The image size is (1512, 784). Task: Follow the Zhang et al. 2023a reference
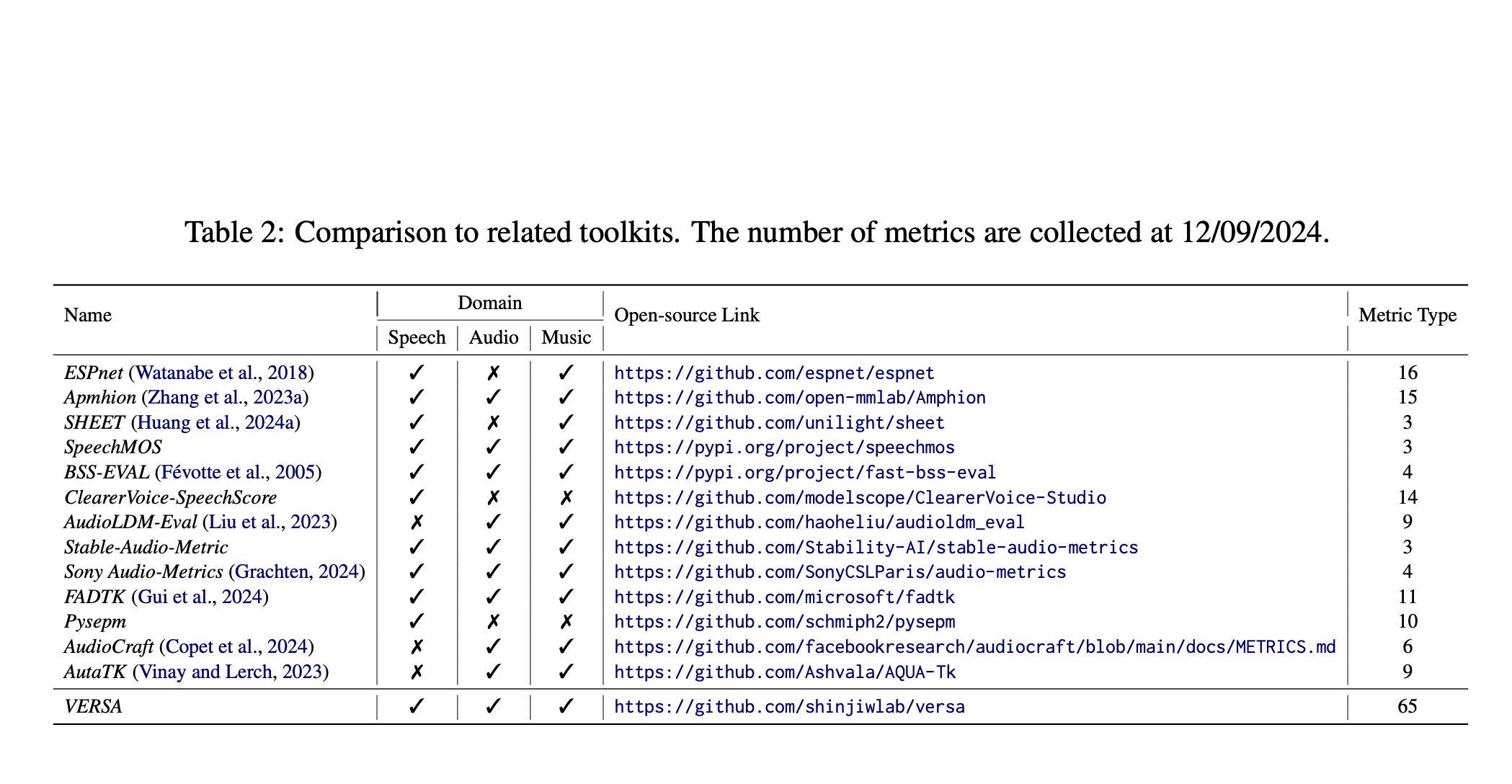click(x=224, y=398)
